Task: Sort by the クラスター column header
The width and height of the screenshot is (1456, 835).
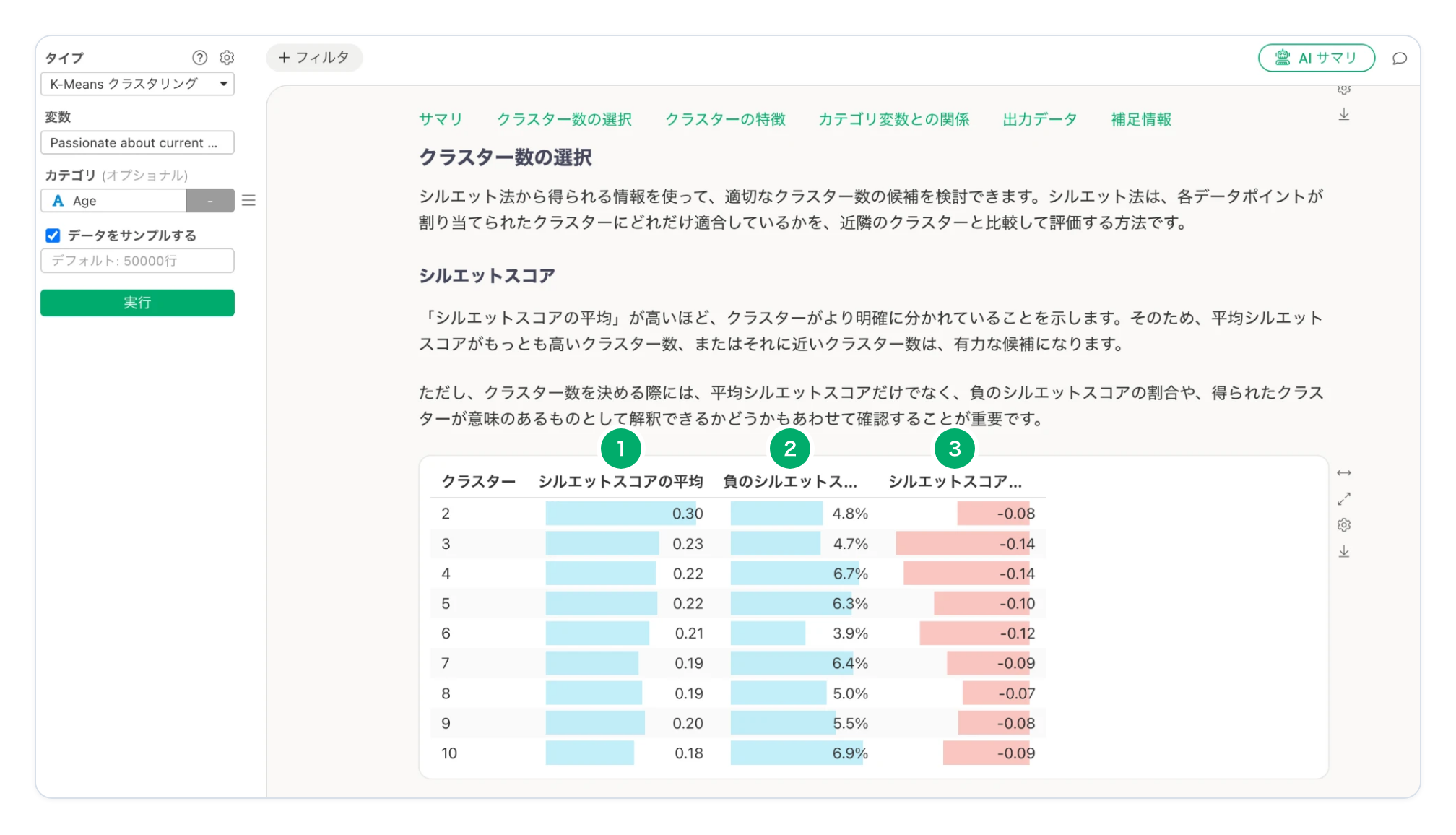Action: pos(478,482)
